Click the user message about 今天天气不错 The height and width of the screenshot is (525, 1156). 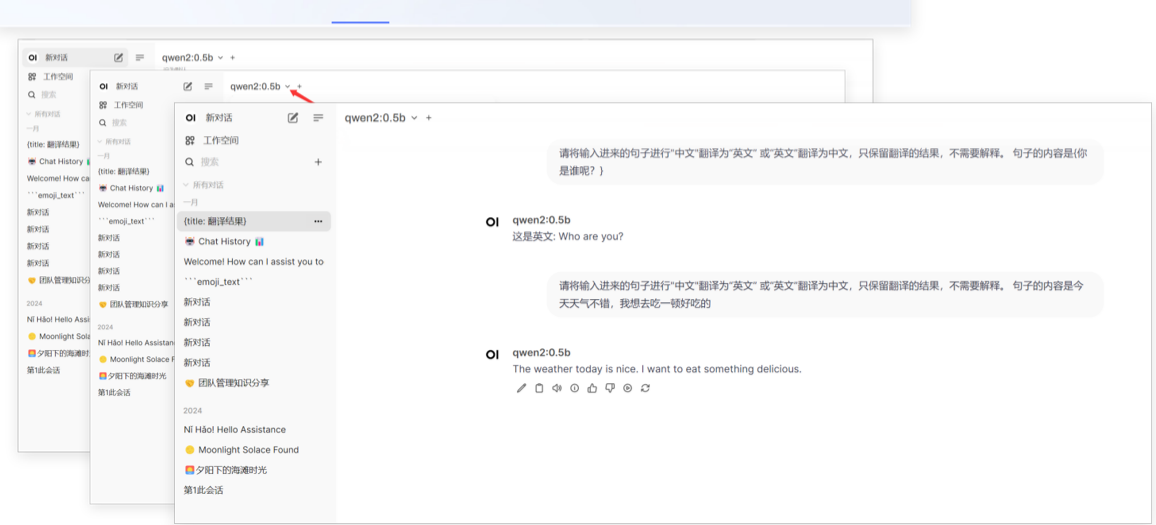826,295
